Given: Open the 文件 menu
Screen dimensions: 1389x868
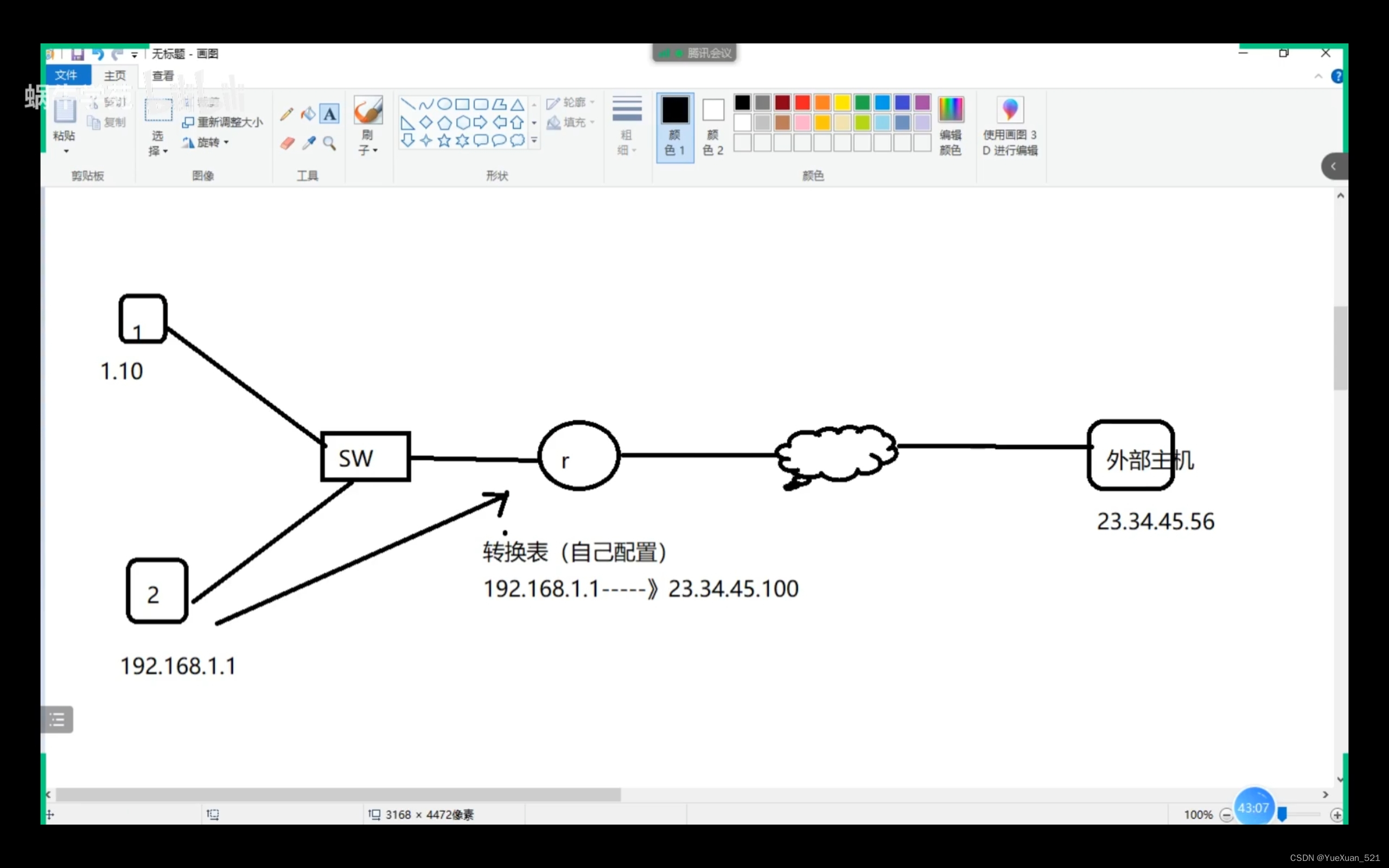Looking at the screenshot, I should tap(67, 75).
